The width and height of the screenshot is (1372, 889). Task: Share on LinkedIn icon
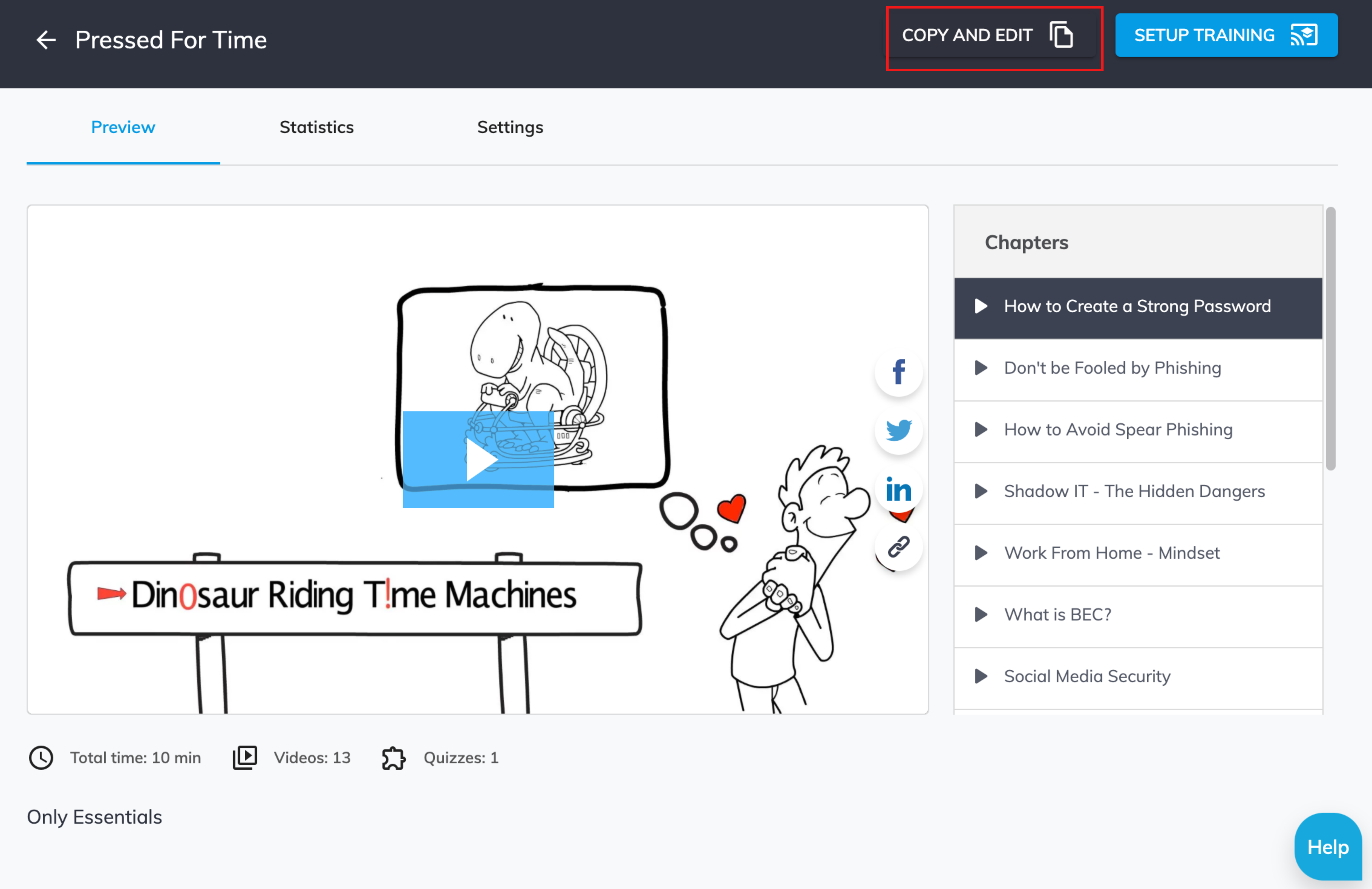[899, 489]
